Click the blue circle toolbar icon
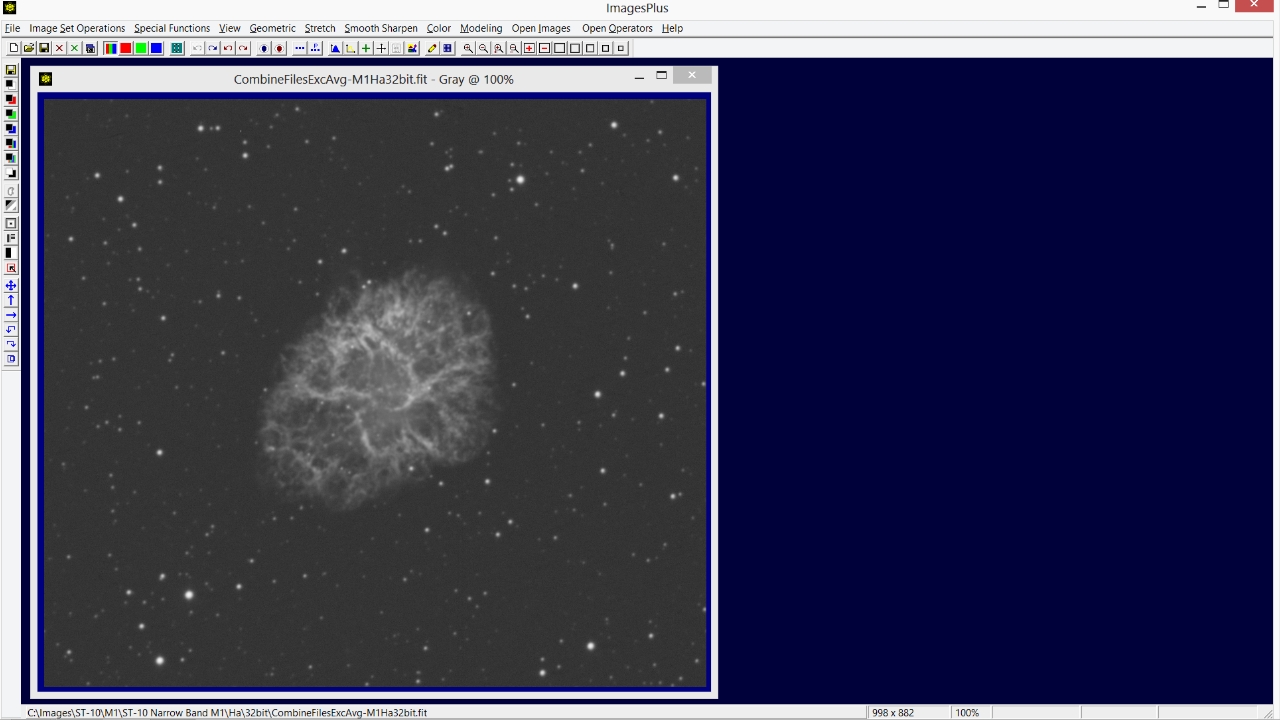1280x720 pixels. click(x=264, y=48)
